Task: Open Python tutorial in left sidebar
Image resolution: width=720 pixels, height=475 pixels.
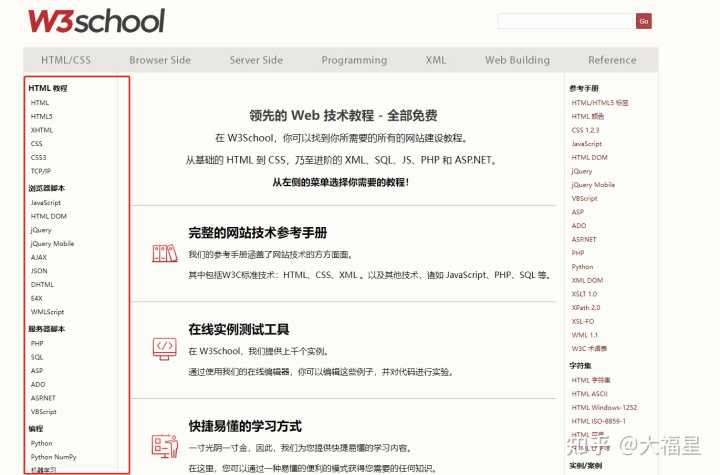Action: click(41, 443)
